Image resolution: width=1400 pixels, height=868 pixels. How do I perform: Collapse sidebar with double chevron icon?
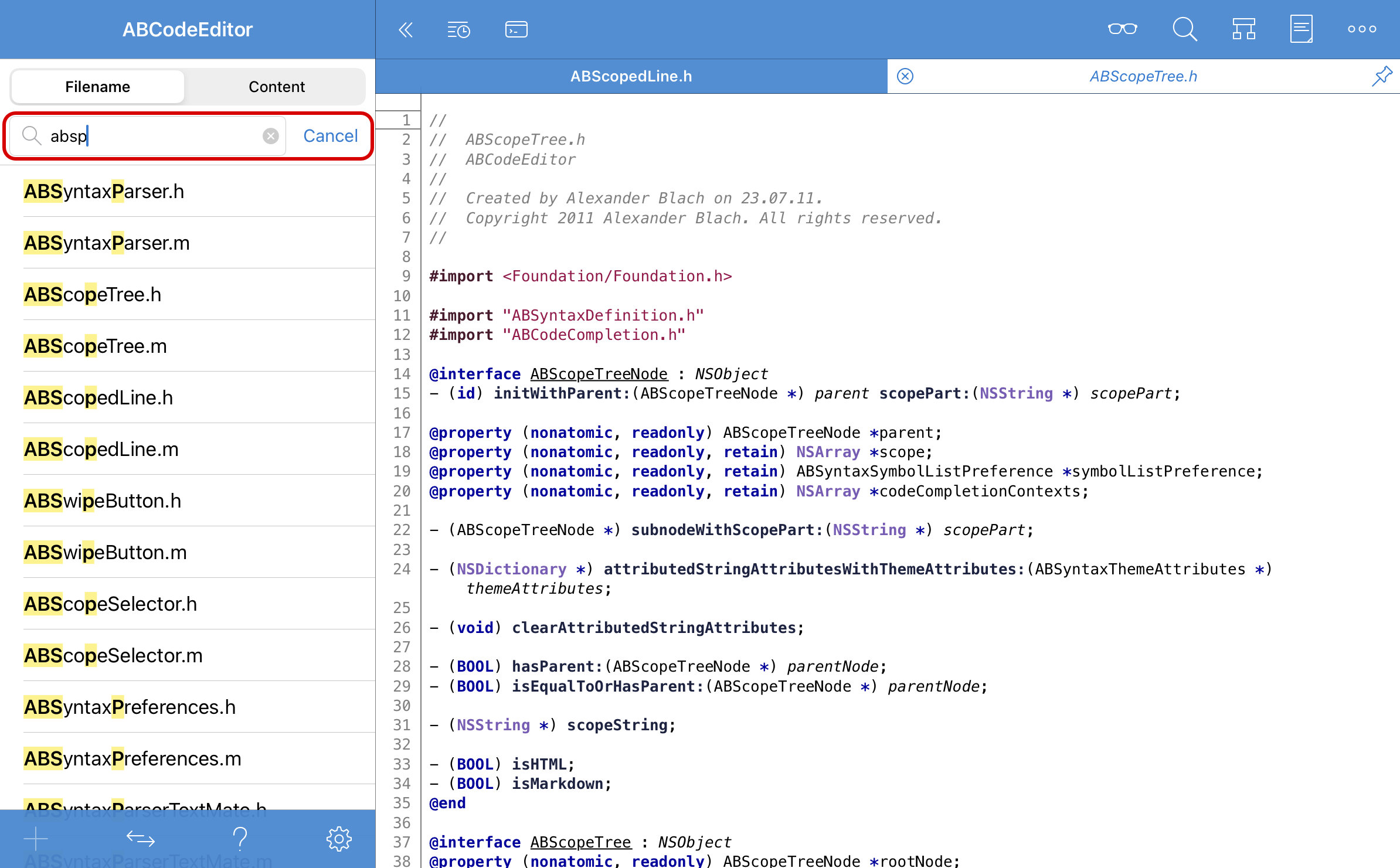406,29
